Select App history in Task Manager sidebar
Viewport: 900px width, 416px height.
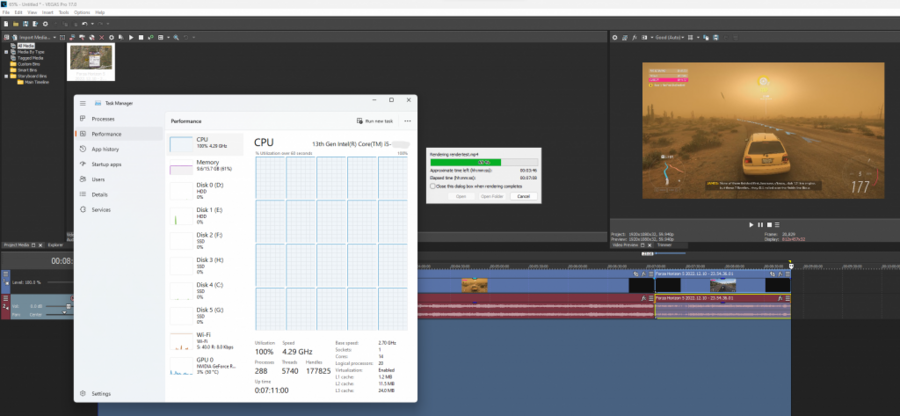[119, 149]
